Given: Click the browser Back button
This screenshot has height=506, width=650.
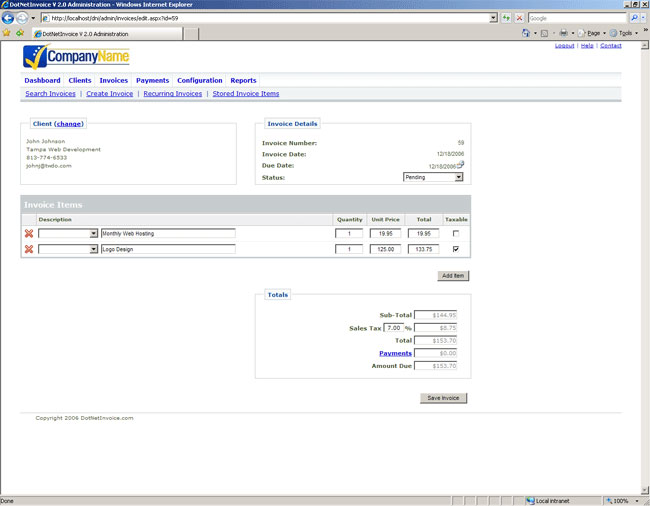Looking at the screenshot, I should (9, 18).
